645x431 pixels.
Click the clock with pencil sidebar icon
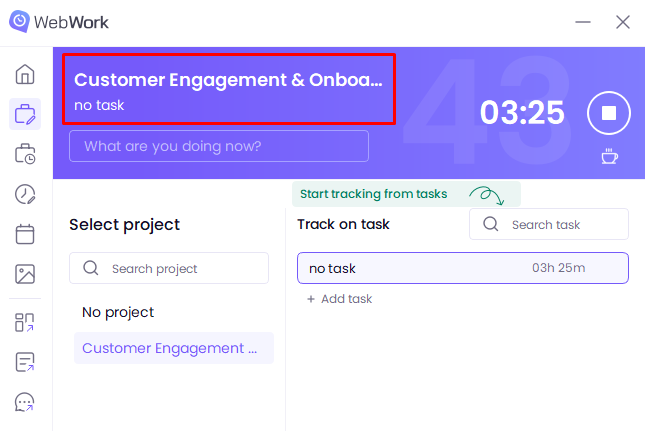pyautogui.click(x=26, y=194)
